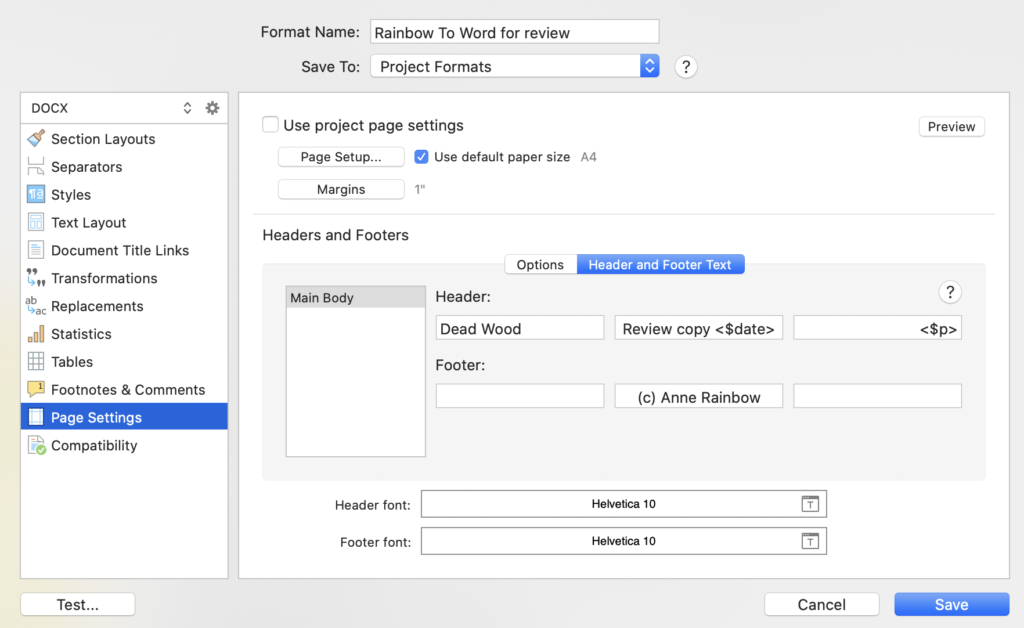Open the Save To dropdown
This screenshot has height=628, width=1024.
(648, 66)
